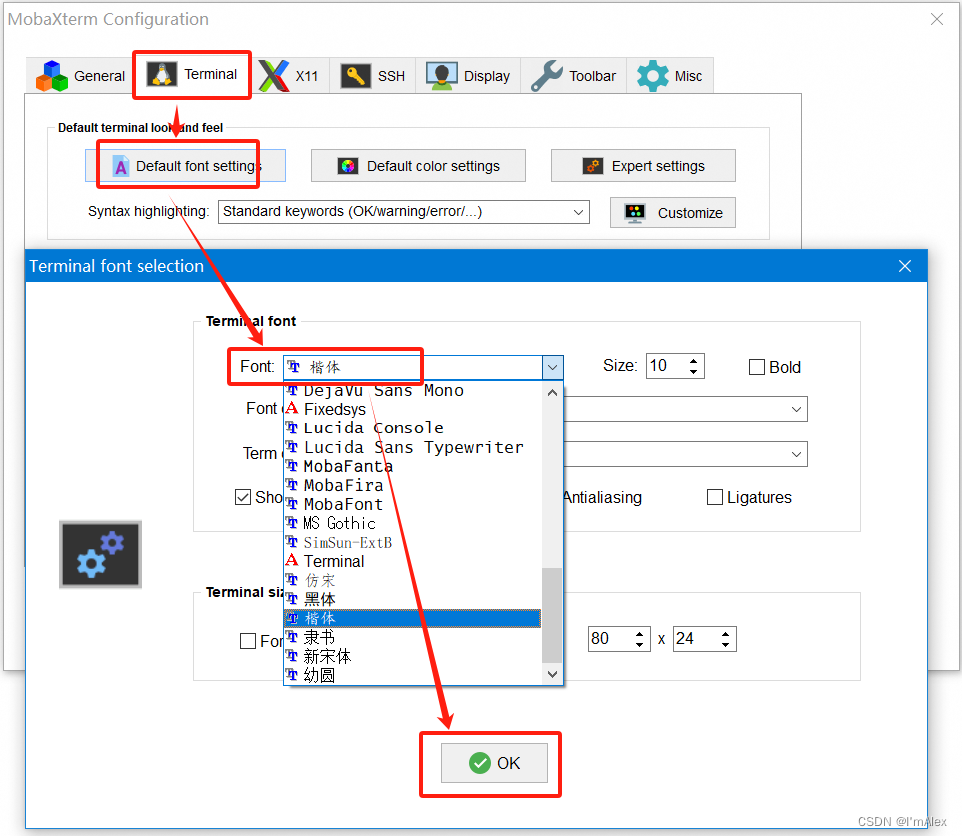Screen dimensions: 962x836
Task: Expand the Font combo box arrow
Action: tap(553, 367)
